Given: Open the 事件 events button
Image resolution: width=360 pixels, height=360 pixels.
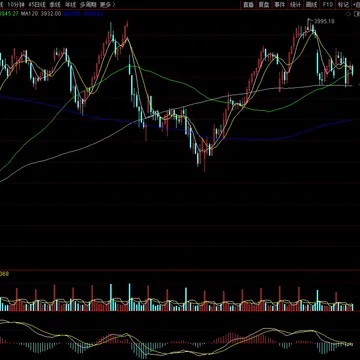Looking at the screenshot, I should point(279,4).
